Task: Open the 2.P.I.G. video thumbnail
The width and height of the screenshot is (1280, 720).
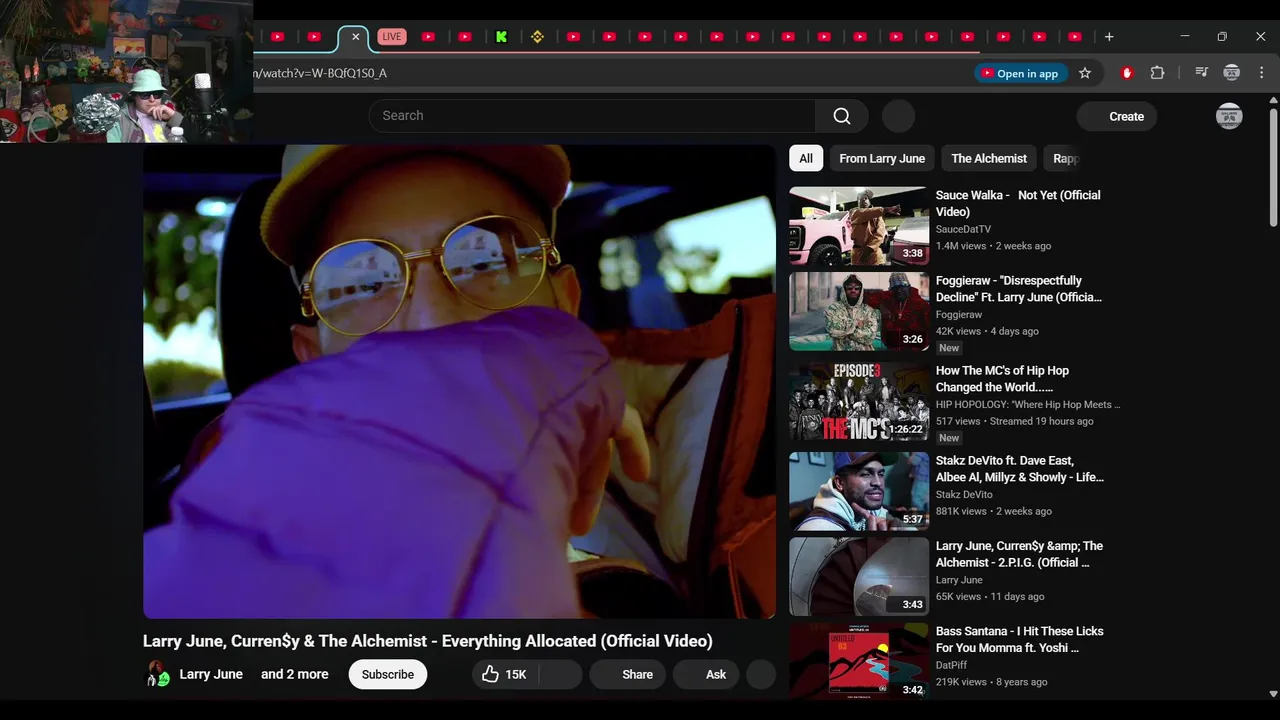Action: click(x=859, y=577)
